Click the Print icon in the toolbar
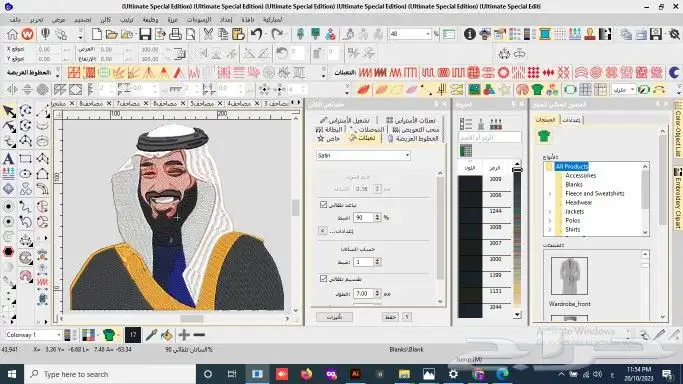683x384 pixels. click(175, 34)
